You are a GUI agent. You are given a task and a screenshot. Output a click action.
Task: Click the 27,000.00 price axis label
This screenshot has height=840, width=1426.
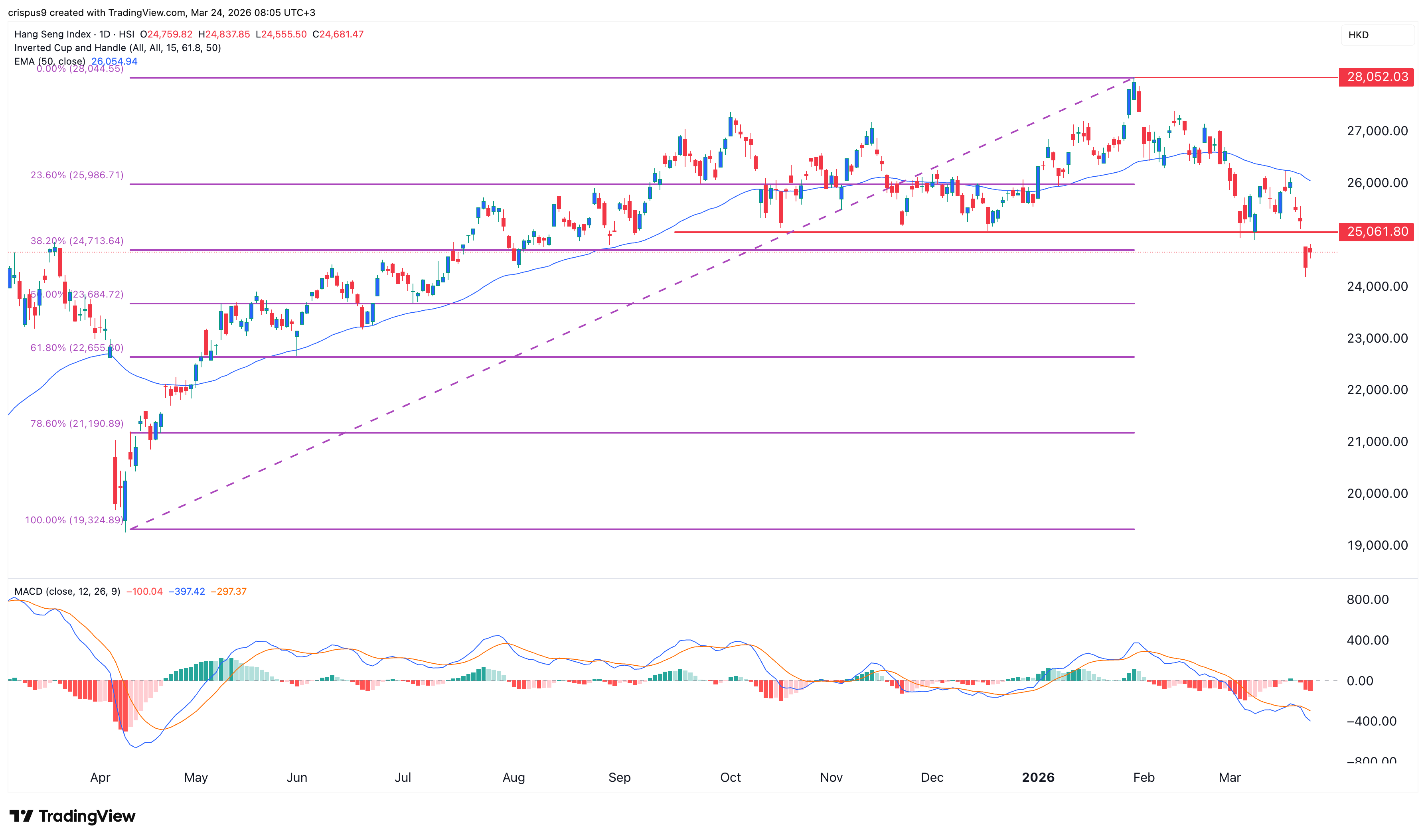(x=1377, y=131)
